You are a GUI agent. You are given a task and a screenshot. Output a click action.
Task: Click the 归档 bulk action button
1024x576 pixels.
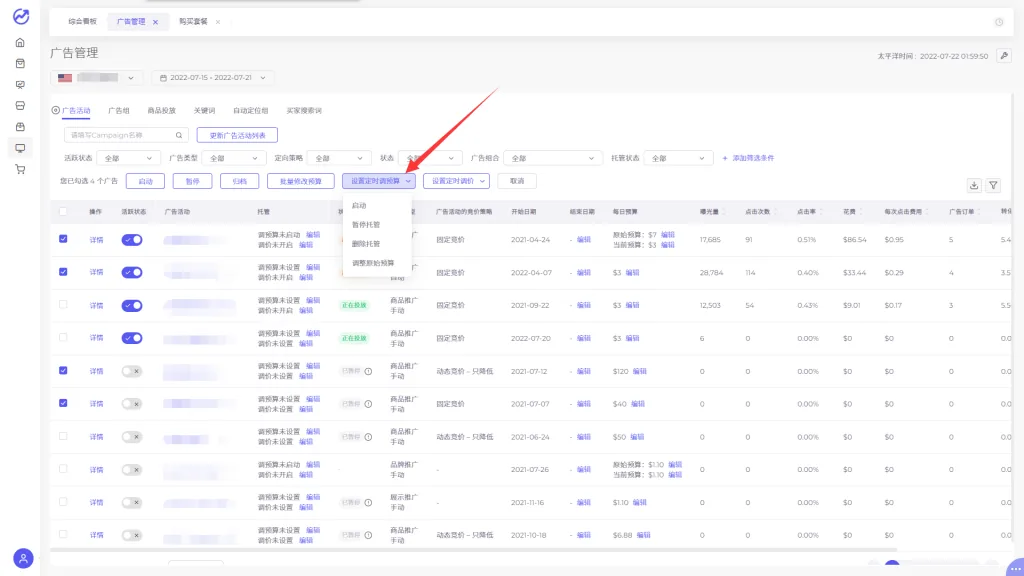click(x=240, y=181)
